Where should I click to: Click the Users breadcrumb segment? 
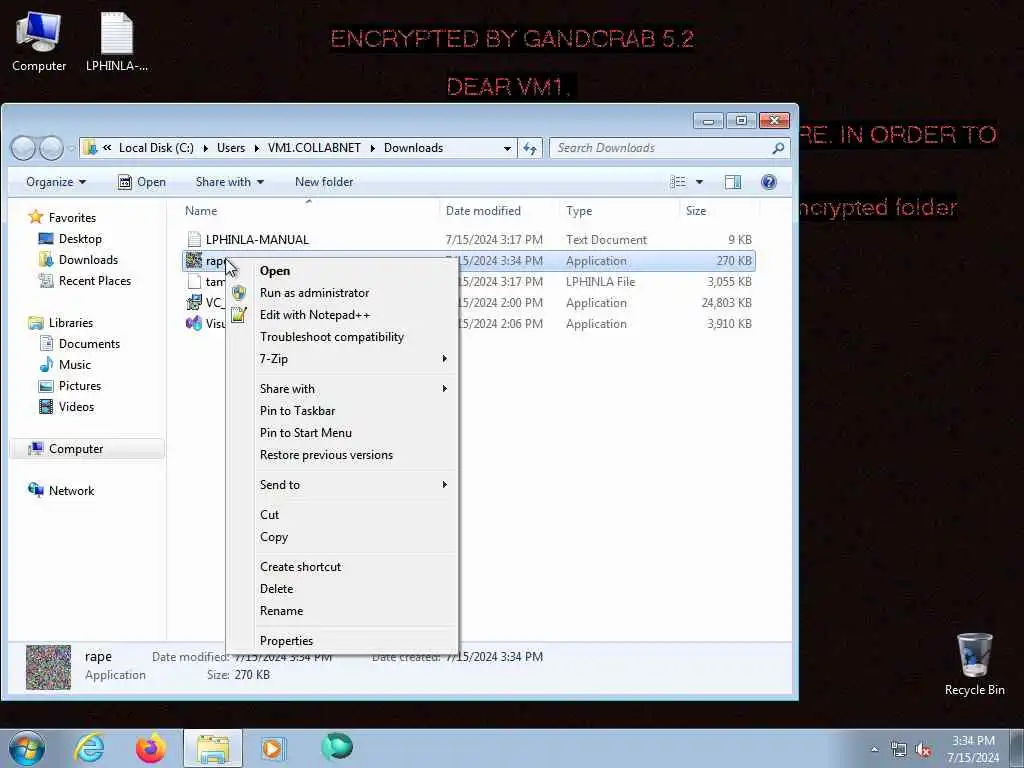click(231, 148)
